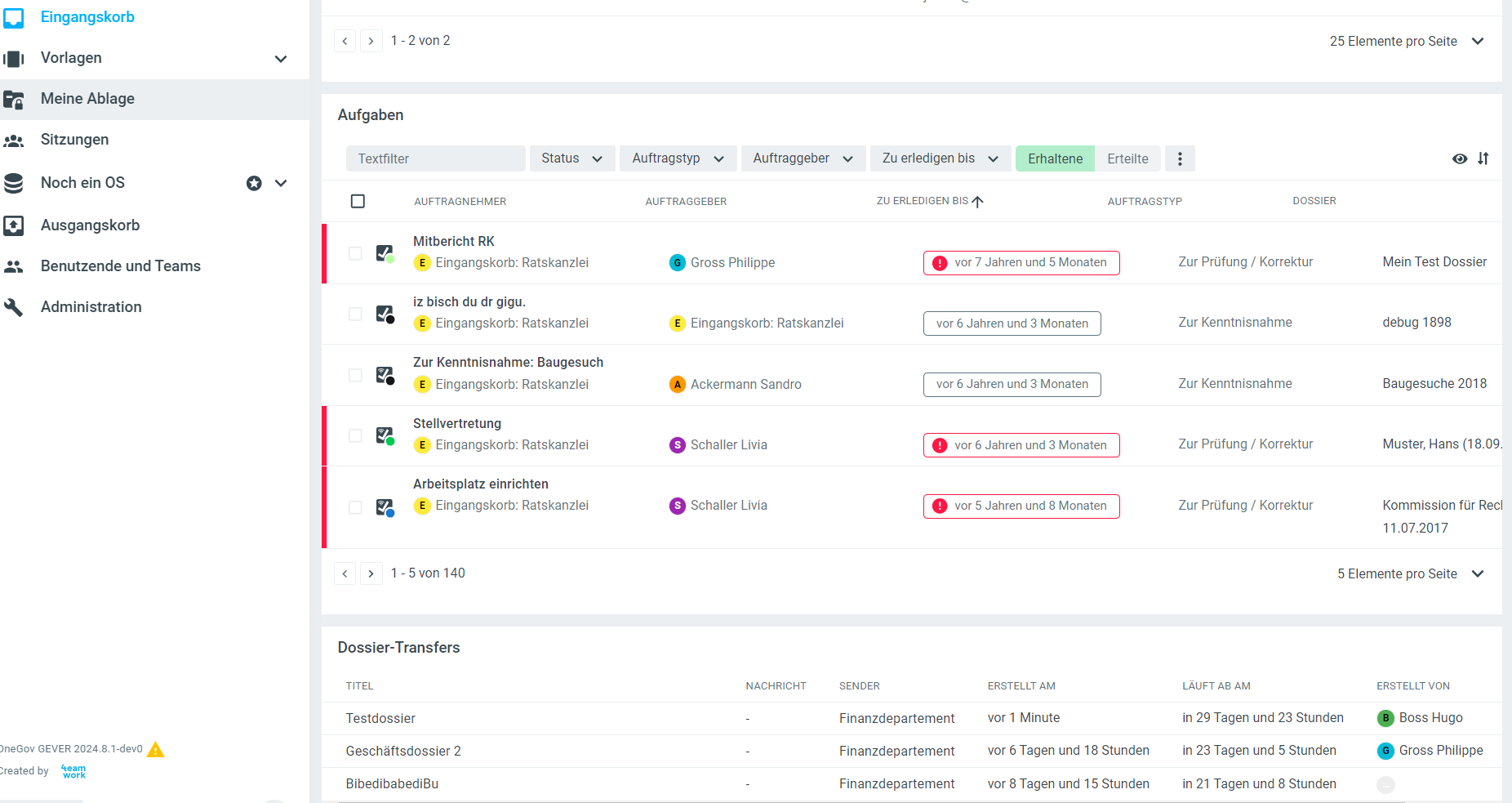Viewport: 1512px width, 803px height.
Task: Click the Textfilter input field
Action: [x=436, y=158]
